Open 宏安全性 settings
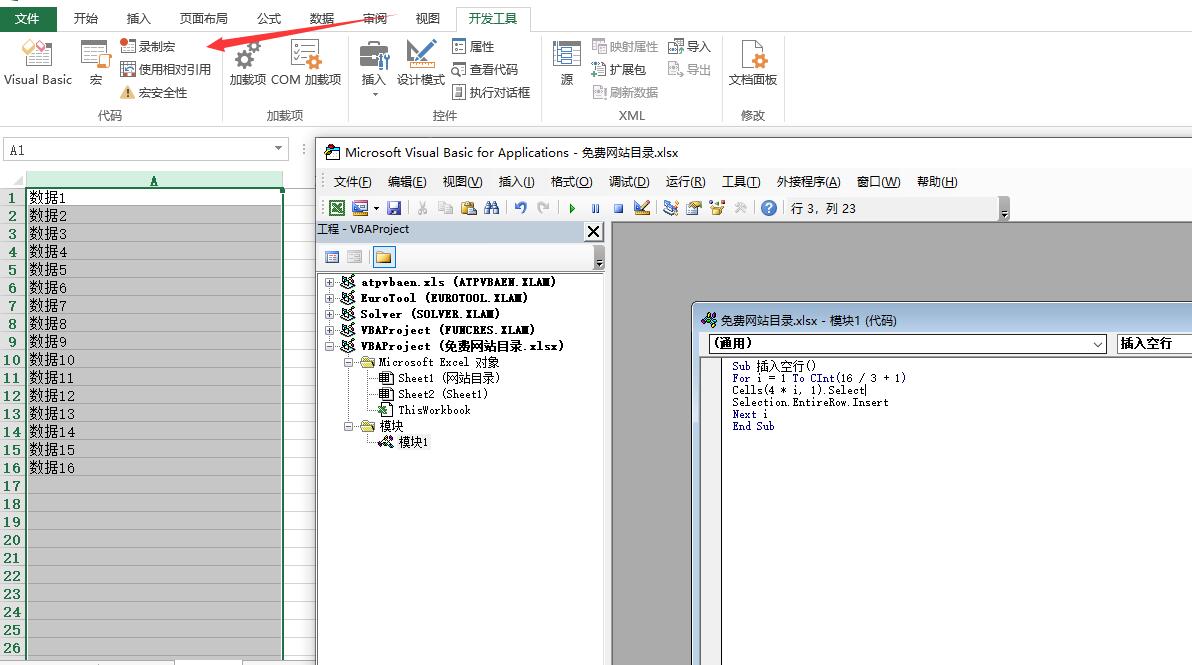This screenshot has height=665, width=1192. (153, 93)
